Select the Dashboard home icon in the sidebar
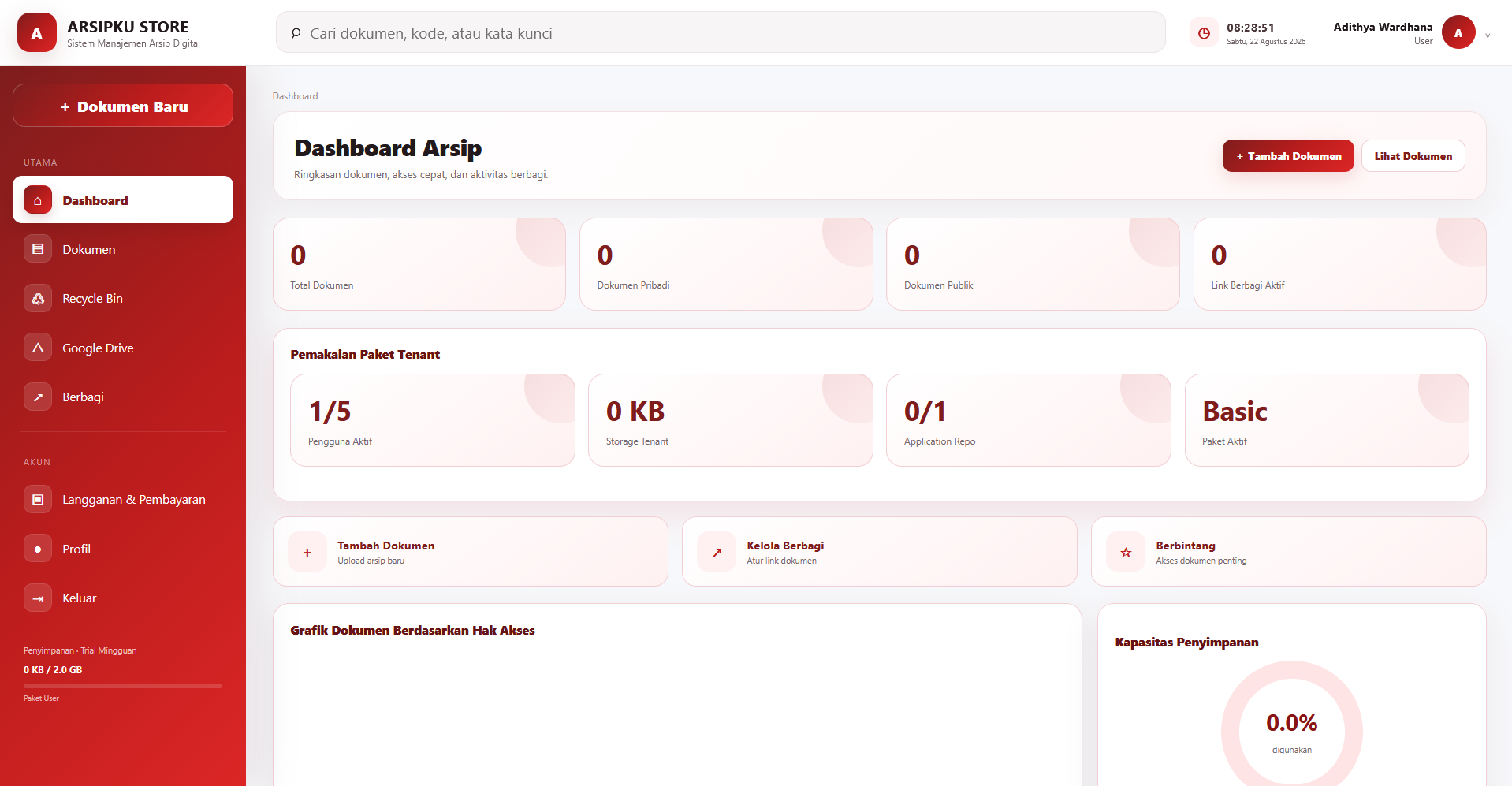The image size is (1512, 786). (x=38, y=200)
